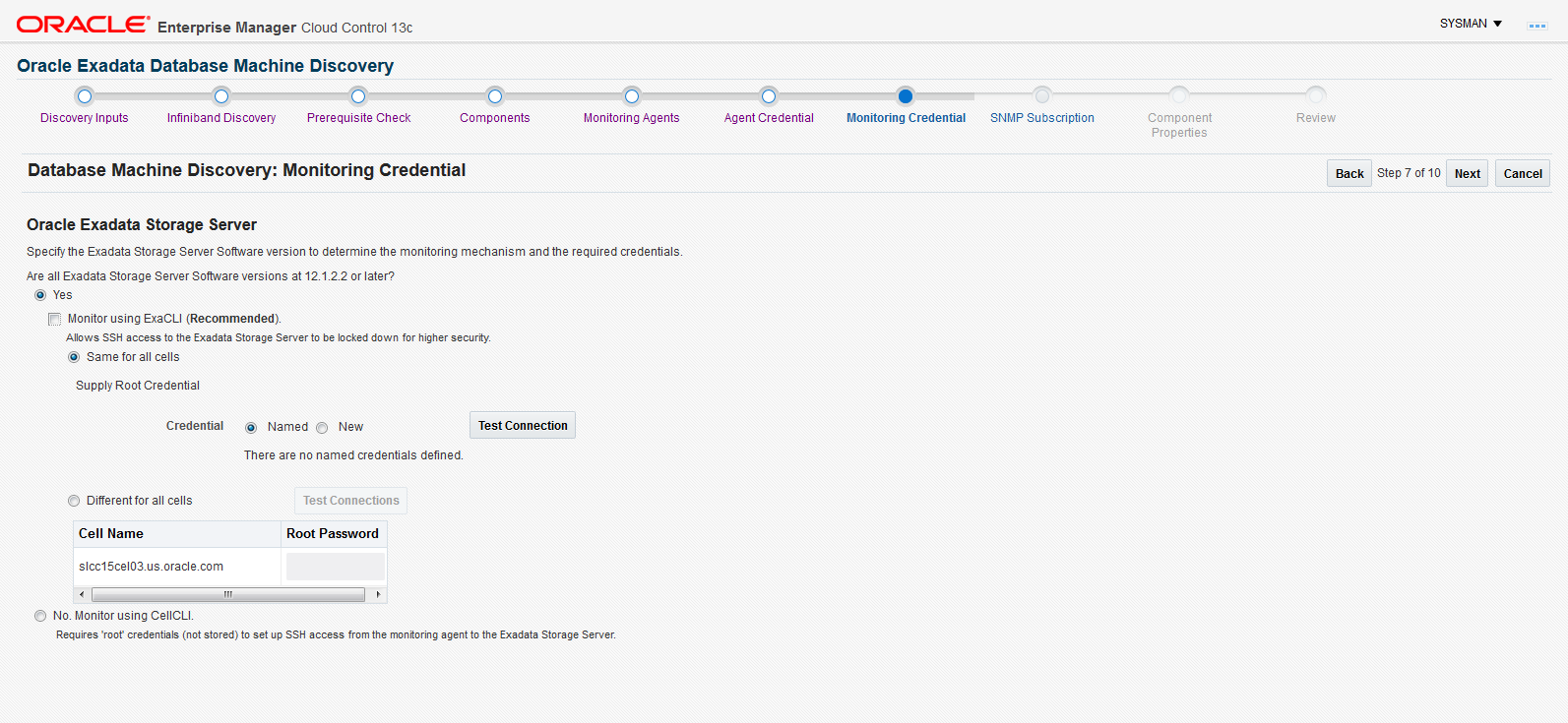Image resolution: width=1568 pixels, height=723 pixels.
Task: Click the Cell Name column header
Action: coord(177,534)
